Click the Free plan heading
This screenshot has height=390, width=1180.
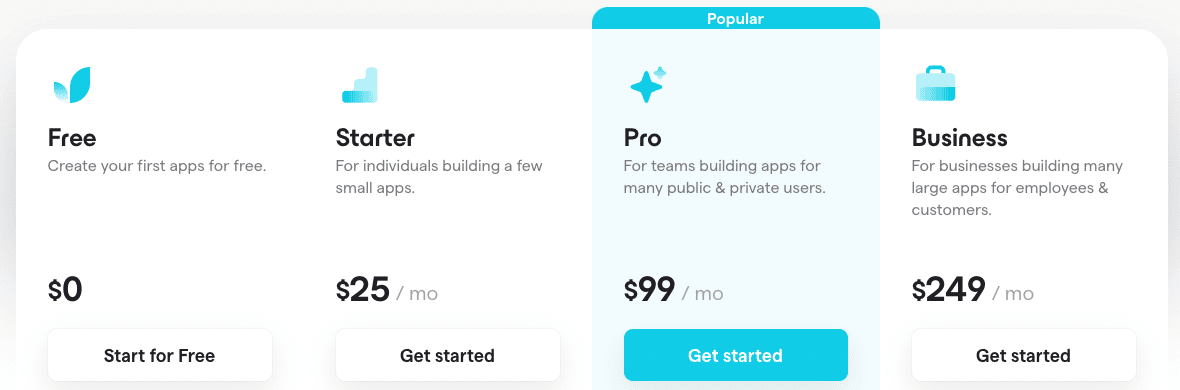72,138
